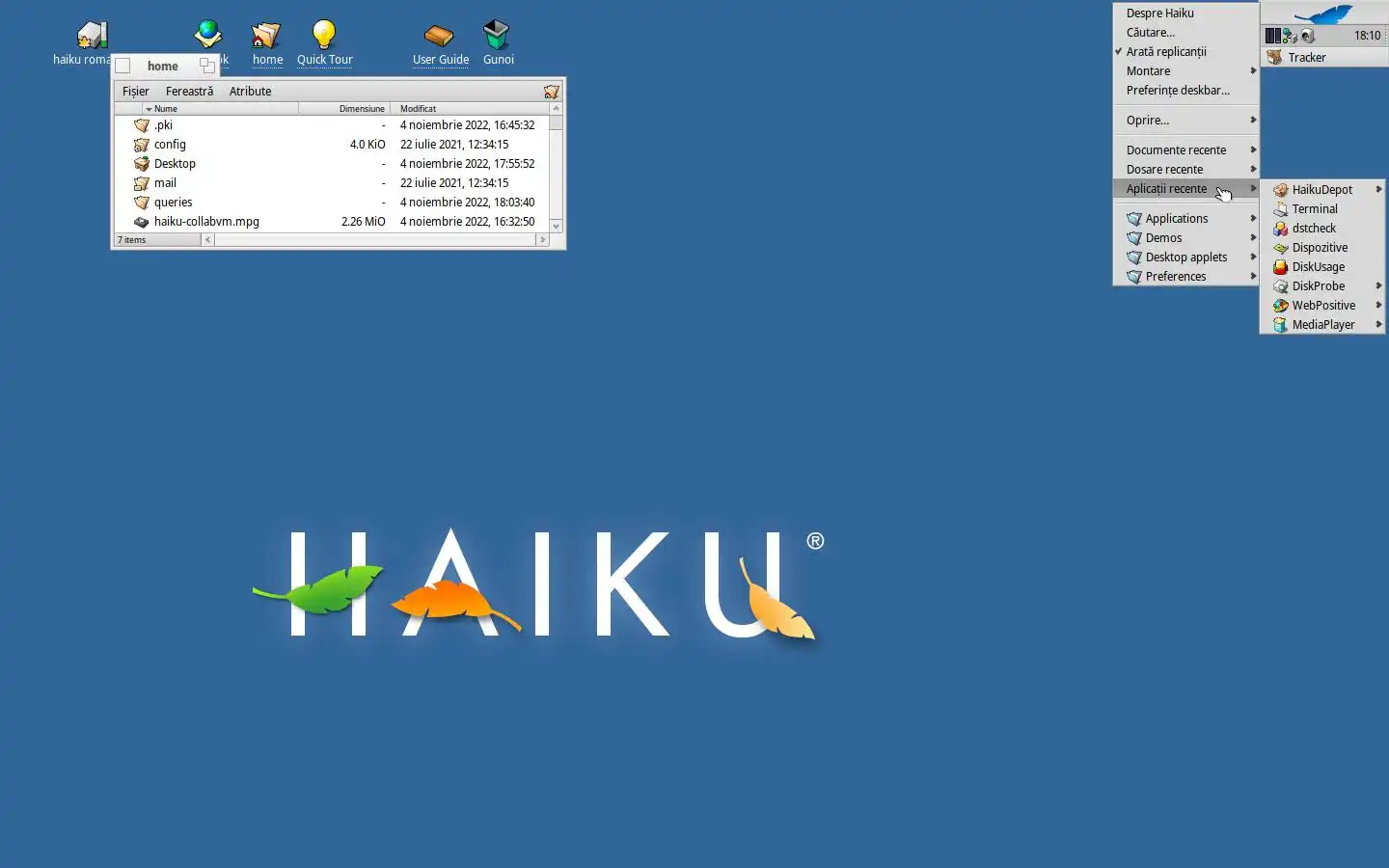Expand the Oprire submenu

1185,121
